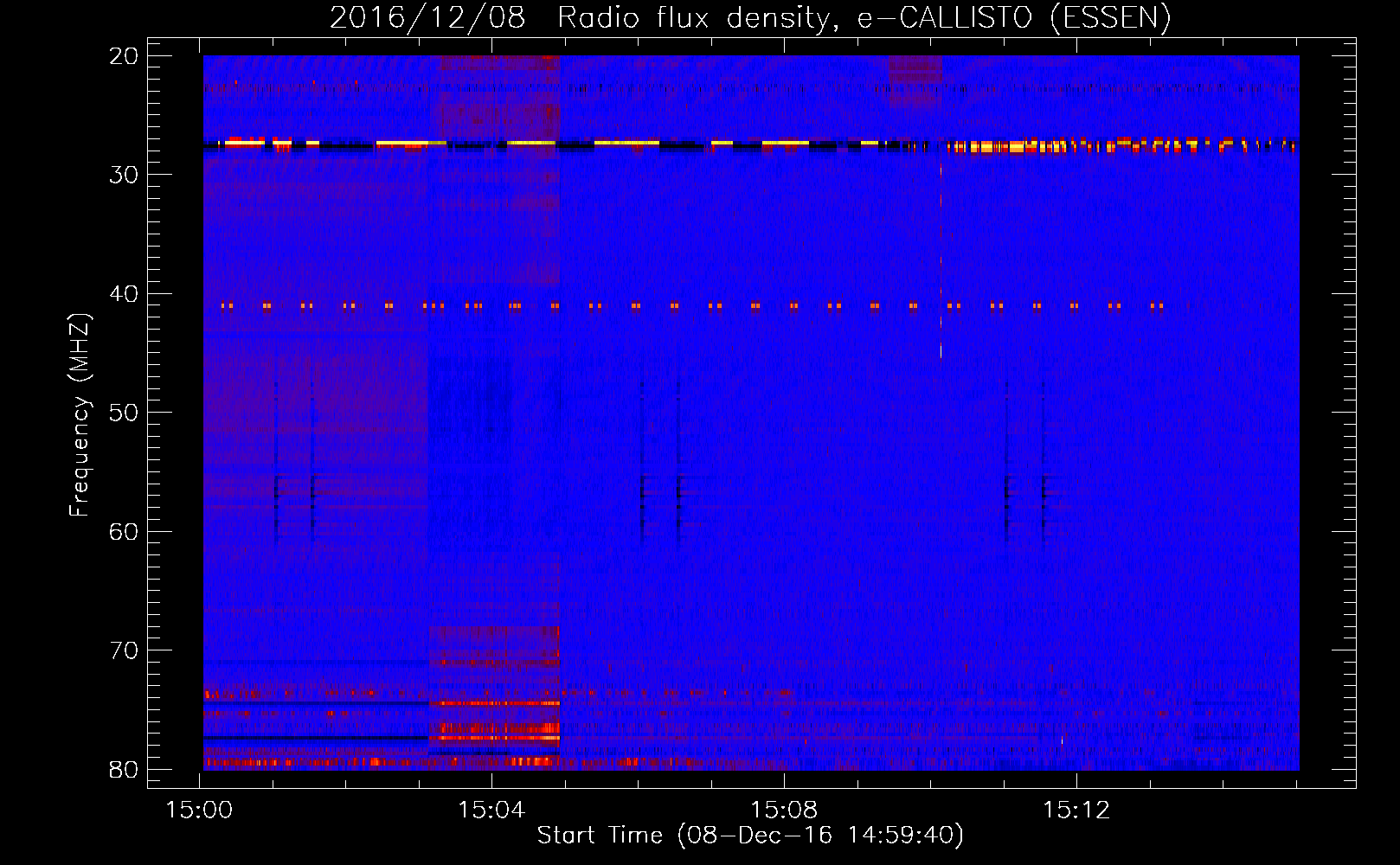The height and width of the screenshot is (865, 1400).
Task: Select the 80 MHz frequency tick label
Action: tap(125, 770)
